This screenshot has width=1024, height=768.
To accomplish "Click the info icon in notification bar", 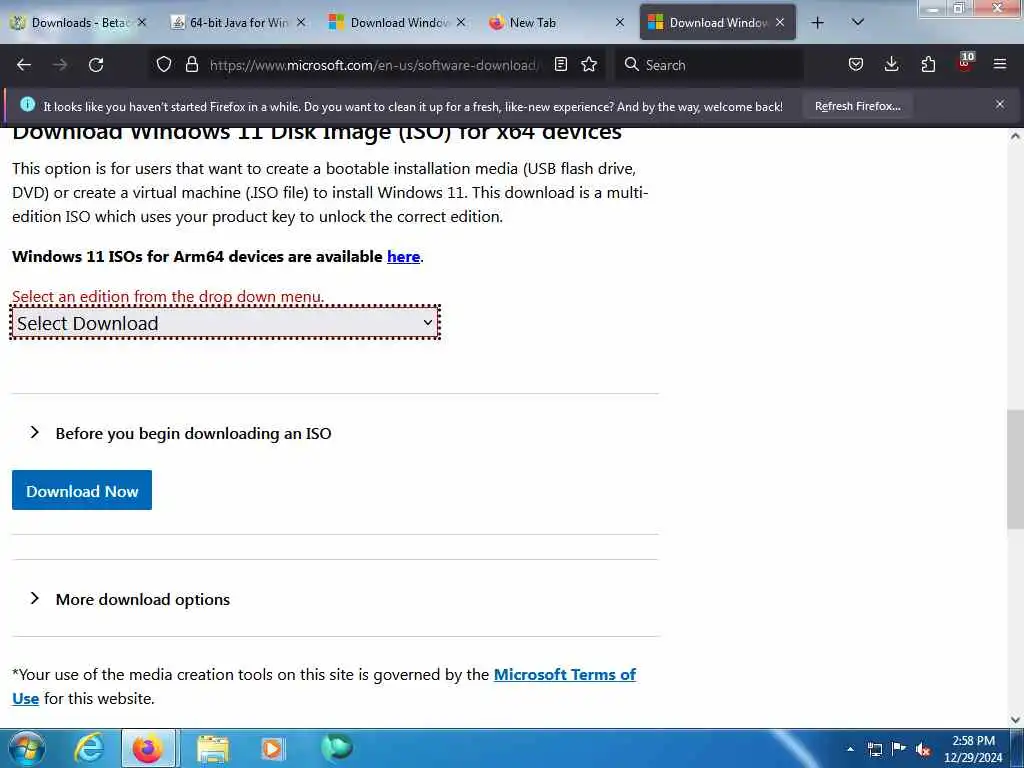I will coord(27,104).
